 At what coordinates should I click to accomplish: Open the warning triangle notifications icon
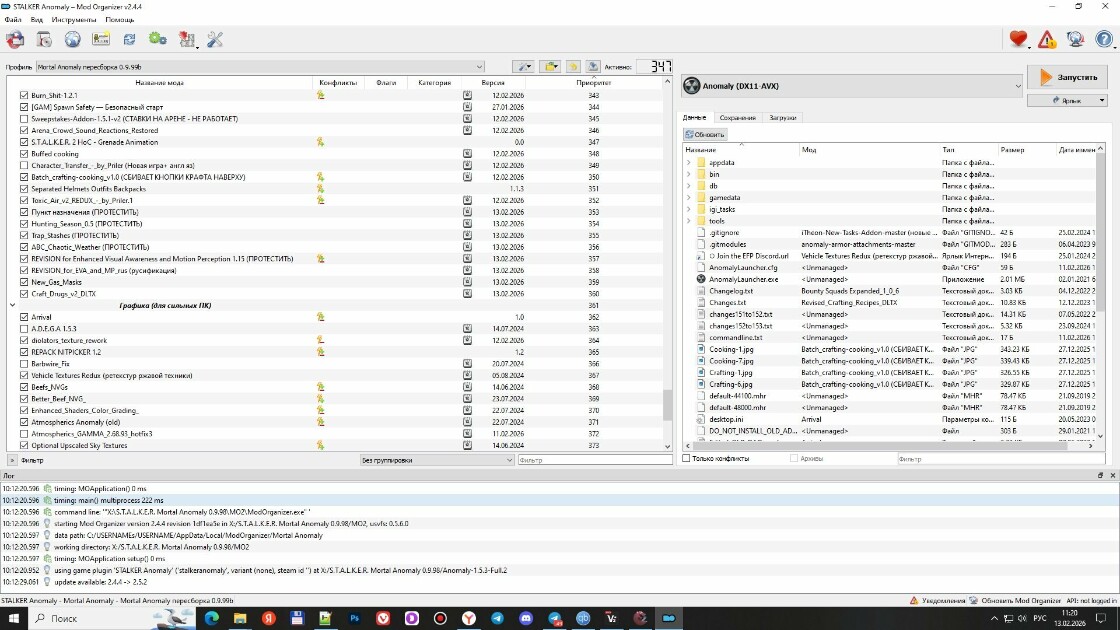coord(1046,39)
